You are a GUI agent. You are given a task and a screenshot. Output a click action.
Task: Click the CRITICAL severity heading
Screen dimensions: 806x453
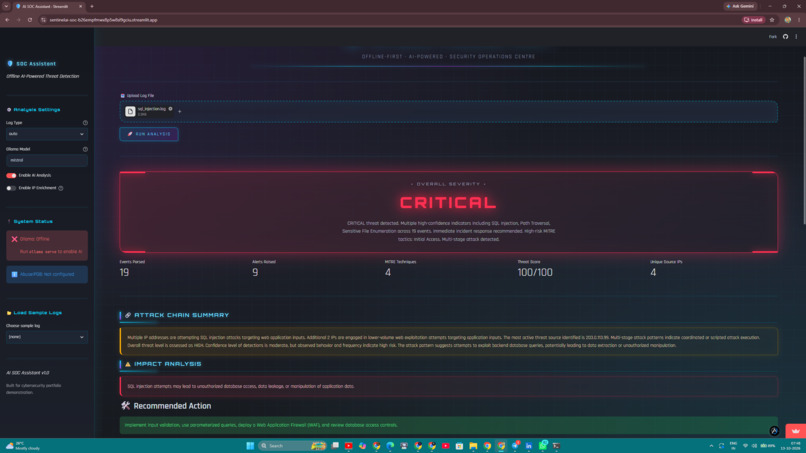click(448, 203)
